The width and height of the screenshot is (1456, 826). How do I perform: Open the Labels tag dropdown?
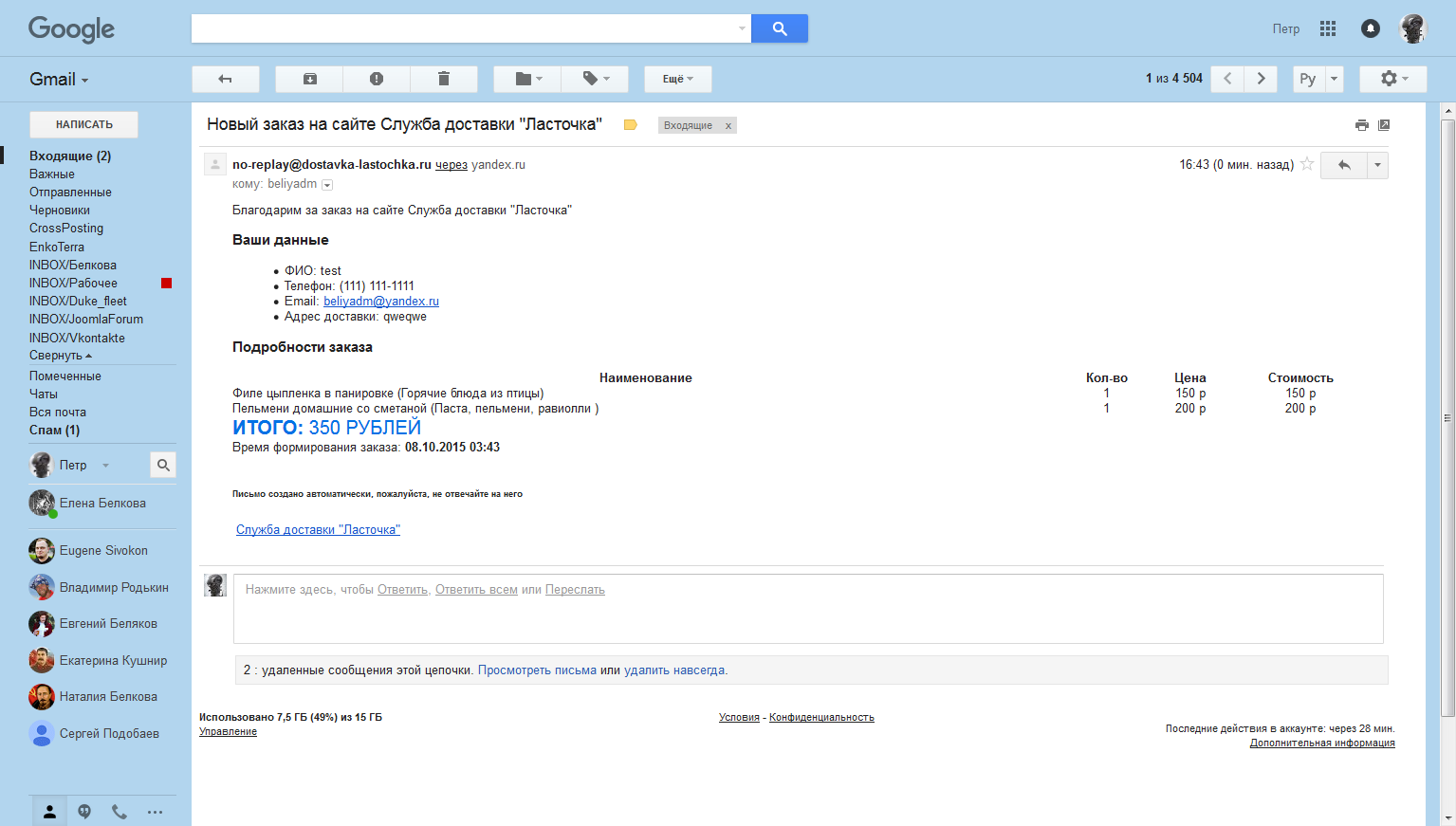(x=595, y=79)
